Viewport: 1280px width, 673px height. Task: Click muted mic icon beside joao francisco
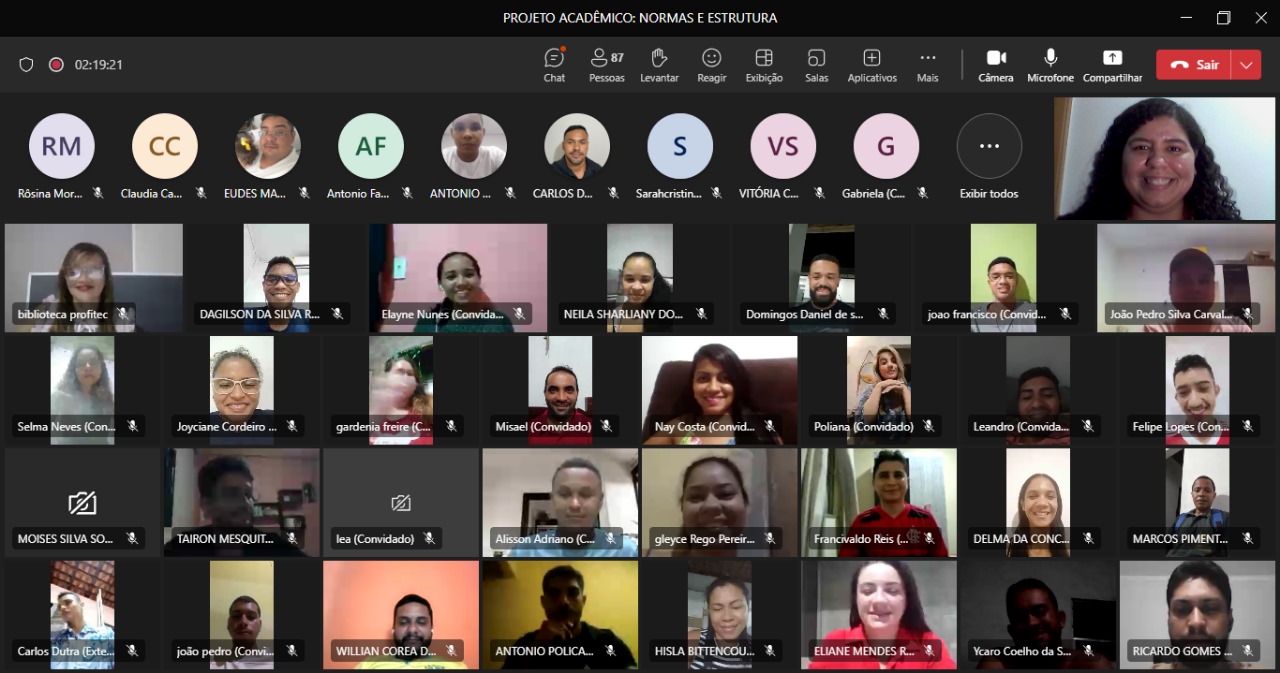click(1065, 314)
